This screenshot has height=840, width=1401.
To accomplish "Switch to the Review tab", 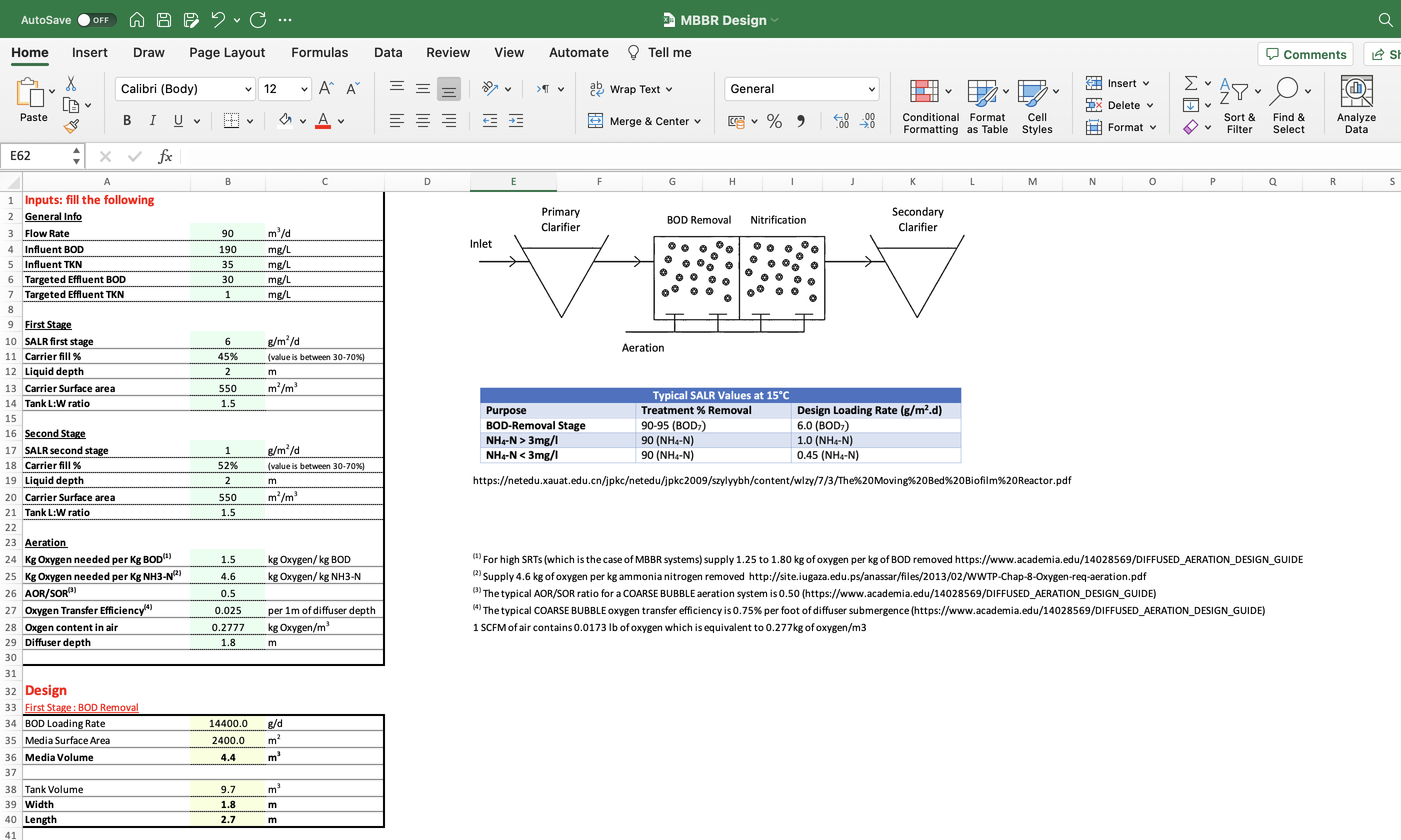I will click(x=448, y=52).
